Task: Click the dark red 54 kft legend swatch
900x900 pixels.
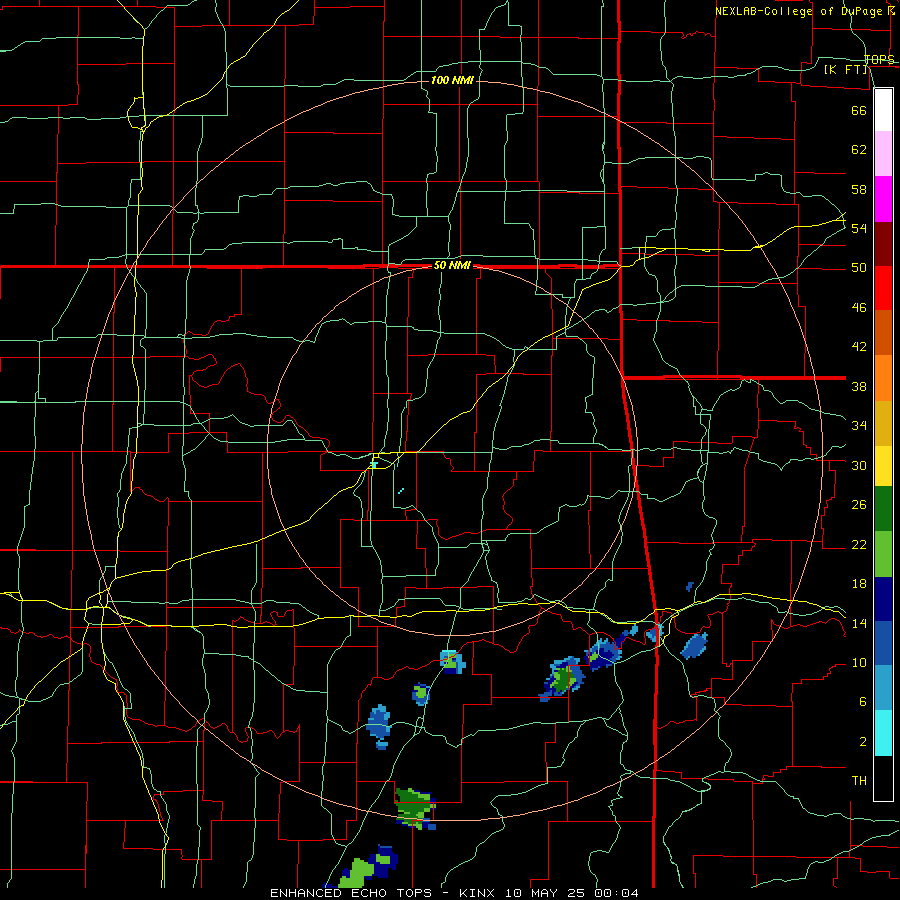Action: [x=883, y=244]
